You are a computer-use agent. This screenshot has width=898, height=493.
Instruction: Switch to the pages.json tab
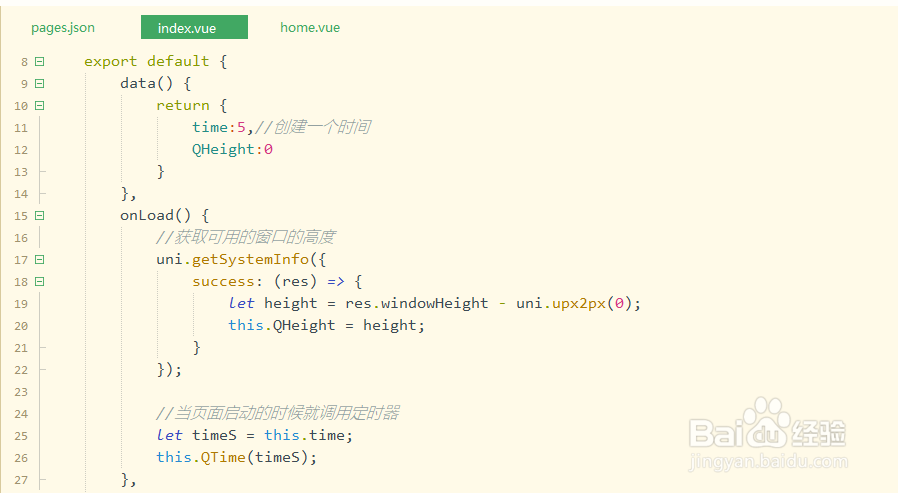tap(63, 27)
